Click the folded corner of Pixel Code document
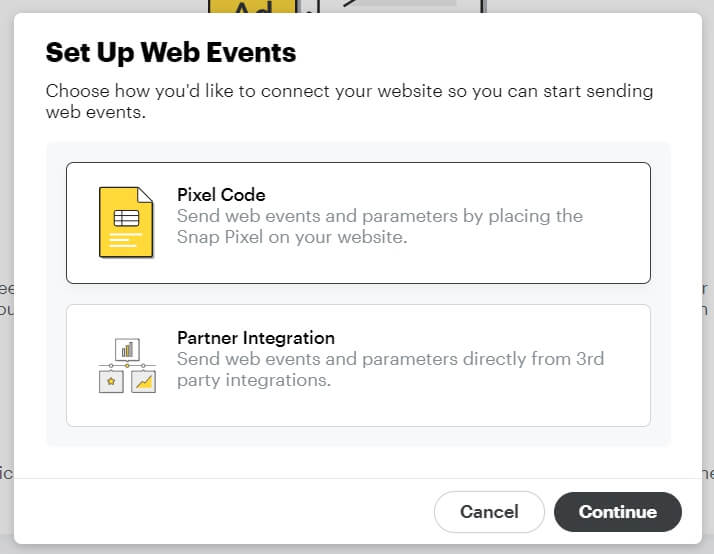The width and height of the screenshot is (714, 554). (x=145, y=194)
